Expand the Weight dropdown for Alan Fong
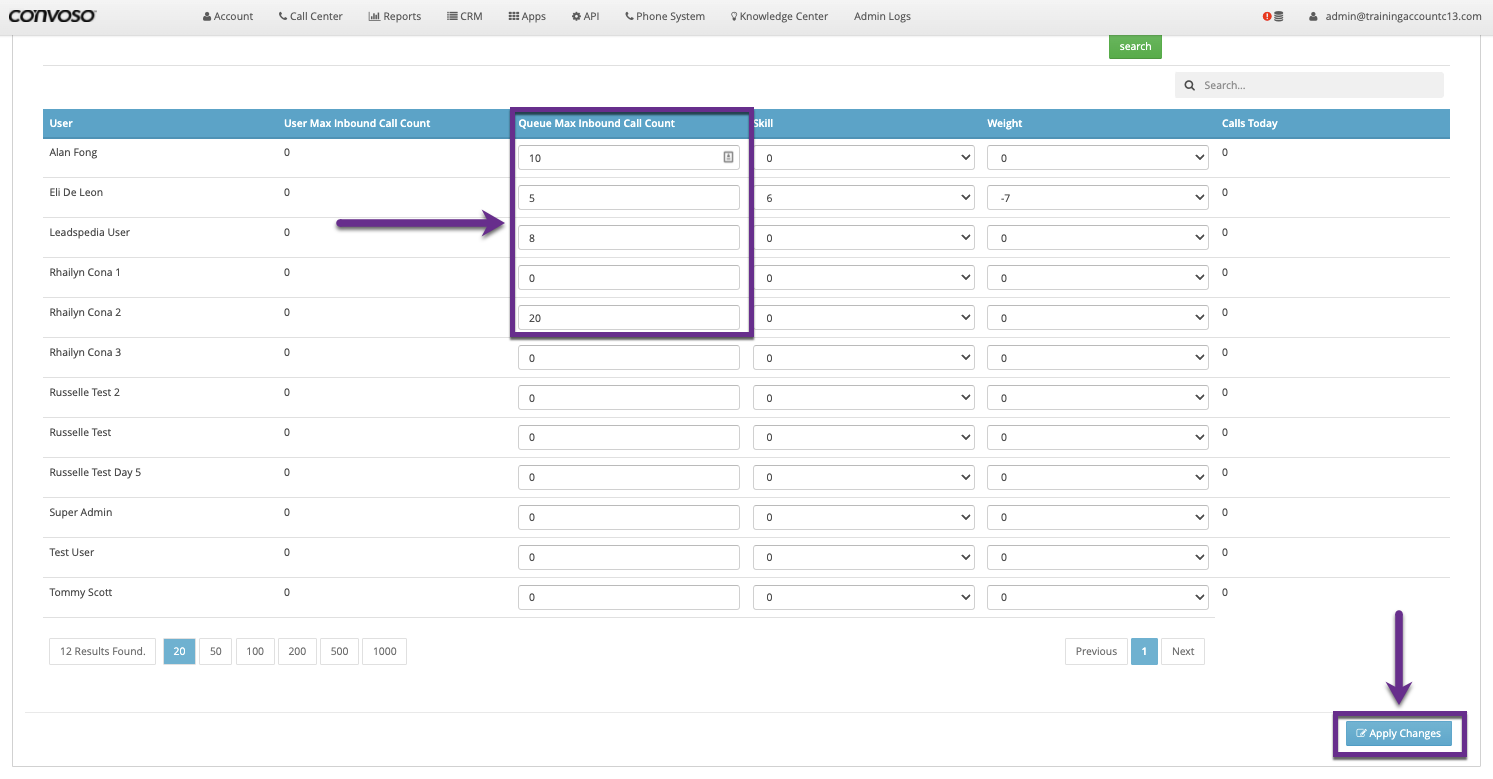The width and height of the screenshot is (1493, 779). (1097, 158)
